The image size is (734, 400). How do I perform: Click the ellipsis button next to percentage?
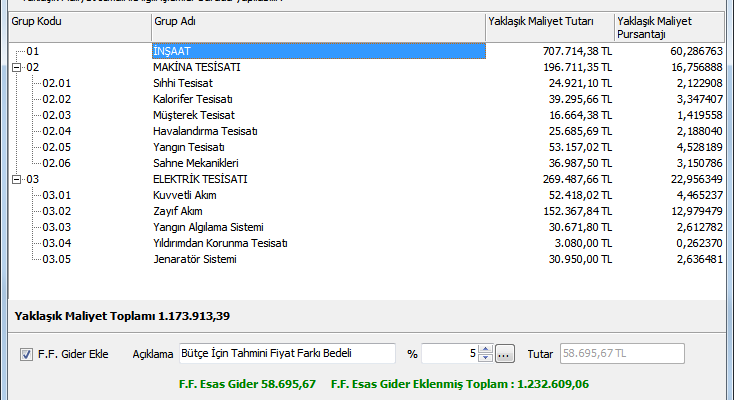coord(505,353)
